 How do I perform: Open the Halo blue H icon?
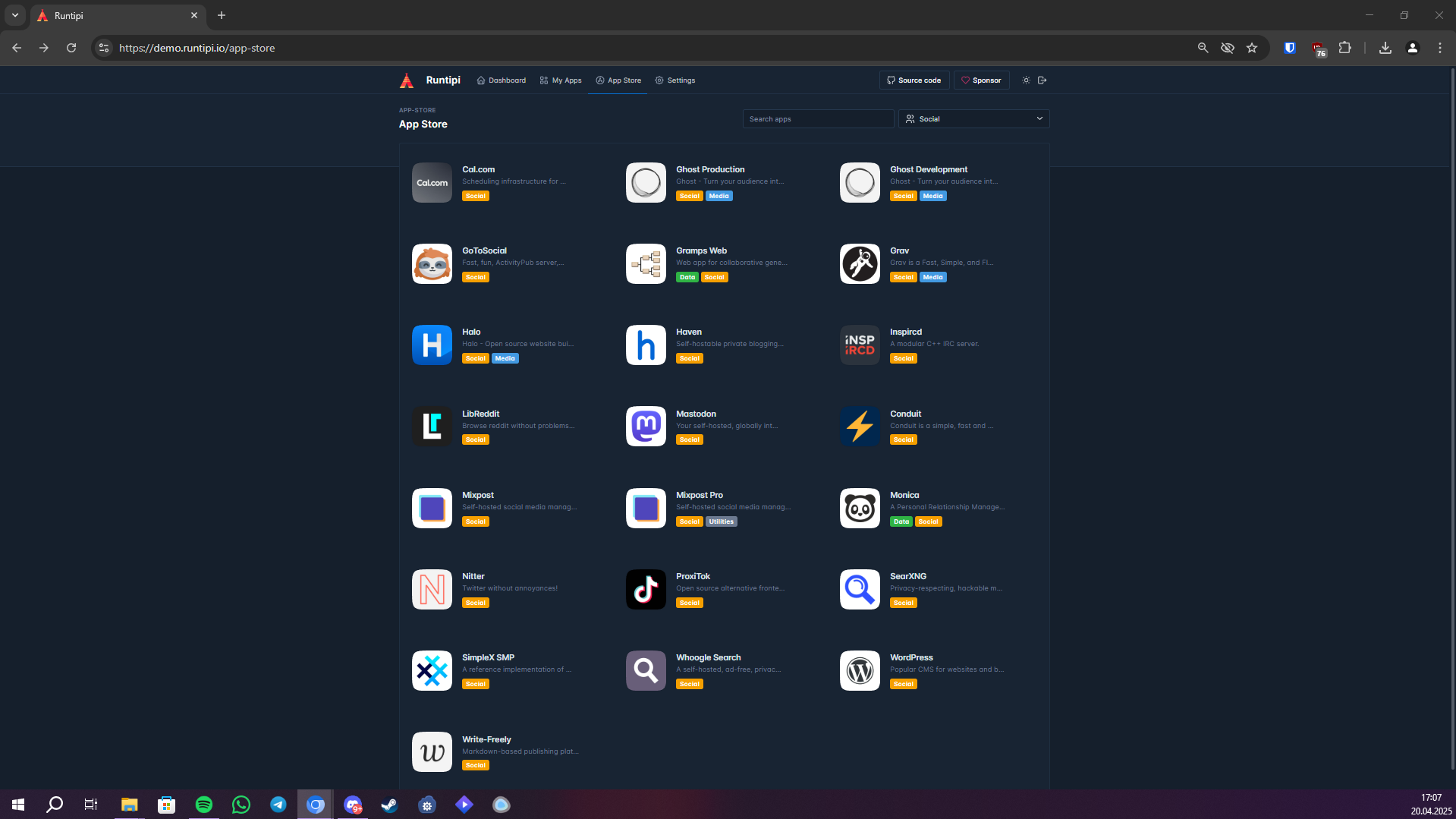click(432, 345)
